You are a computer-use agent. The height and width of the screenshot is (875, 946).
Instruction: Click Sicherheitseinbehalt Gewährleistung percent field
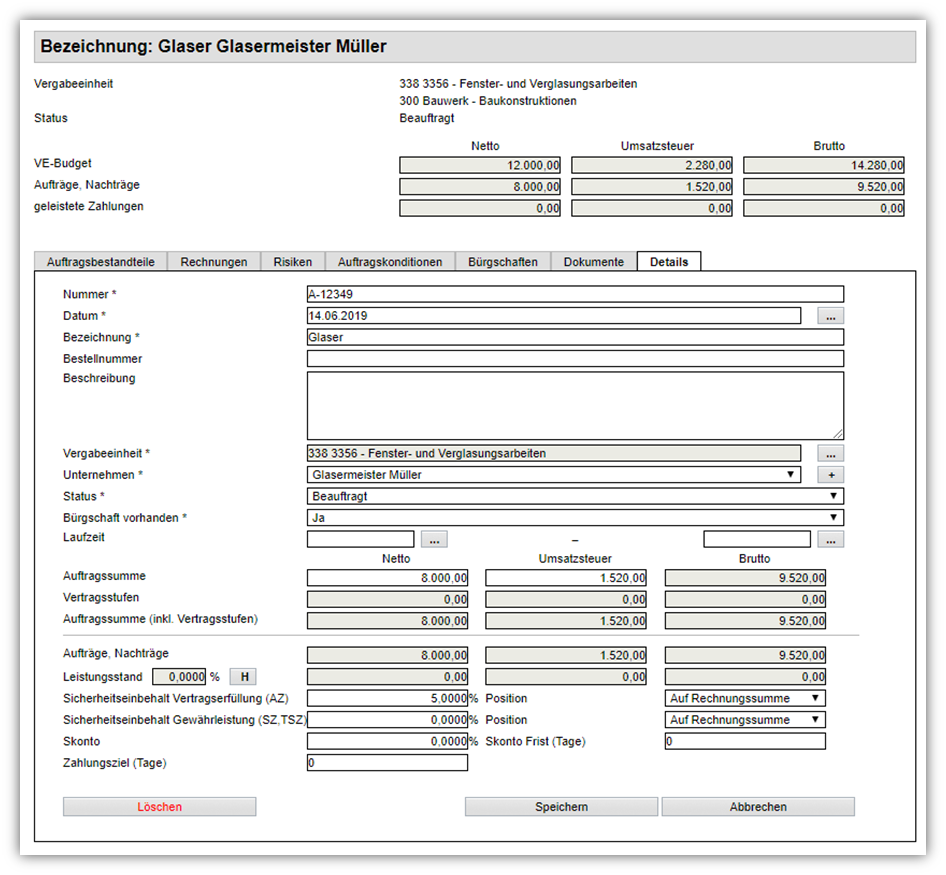click(387, 720)
